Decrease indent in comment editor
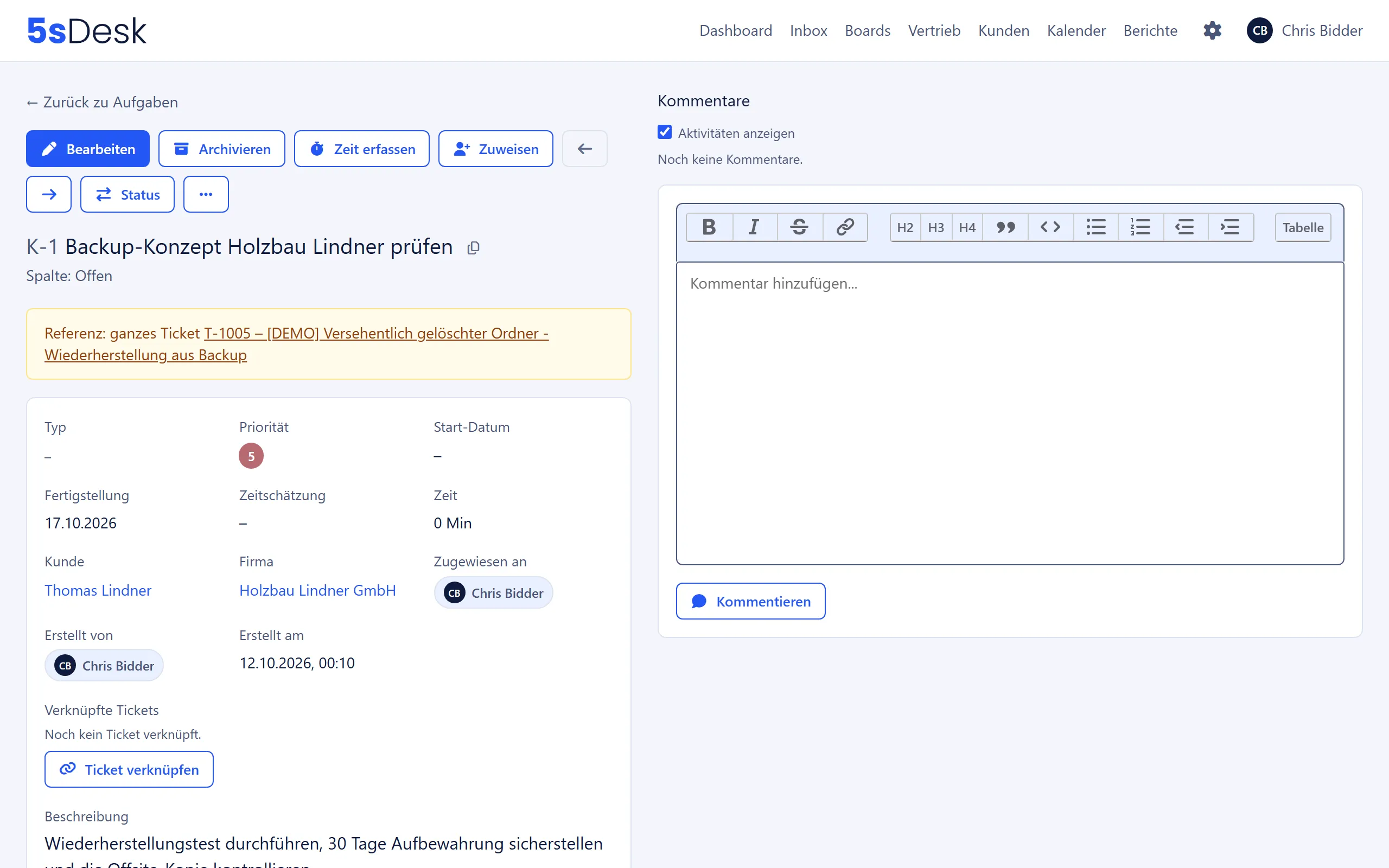The width and height of the screenshot is (1389, 868). click(x=1185, y=227)
